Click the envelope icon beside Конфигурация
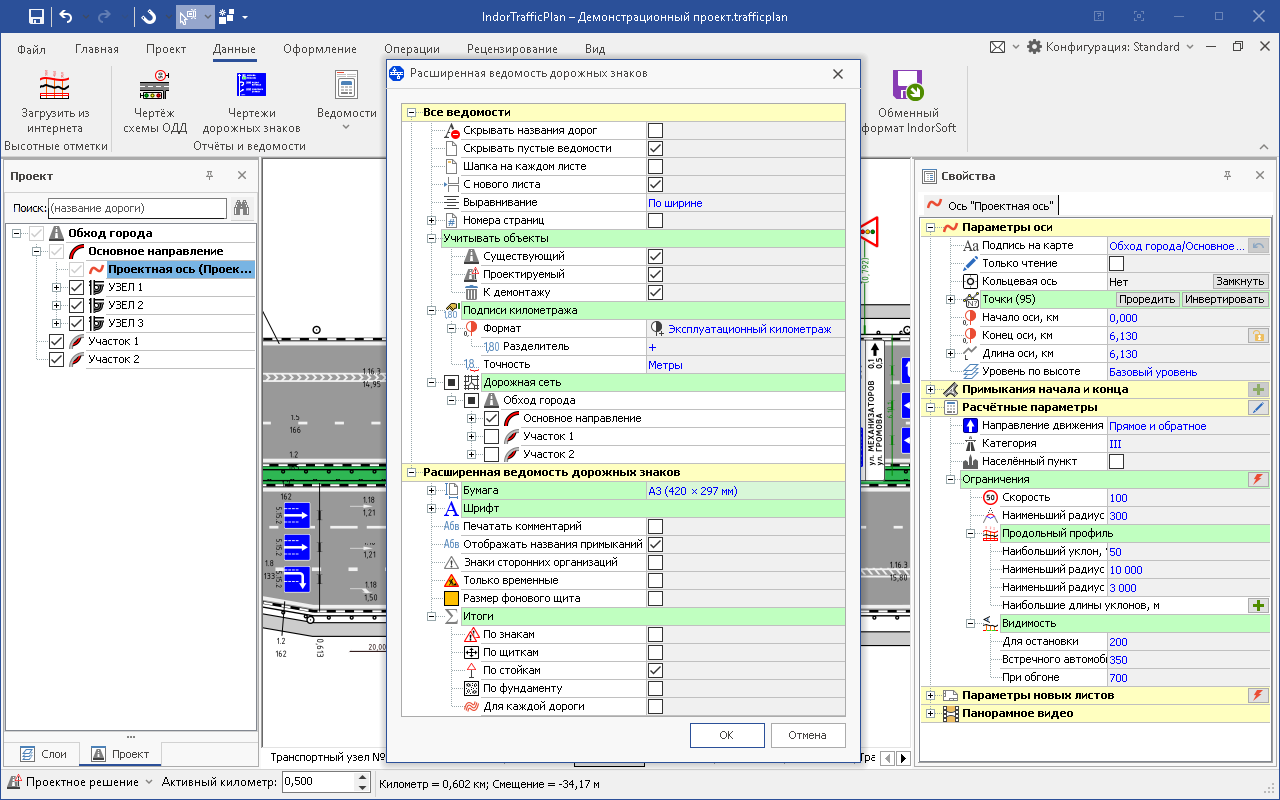 pyautogui.click(x=997, y=47)
